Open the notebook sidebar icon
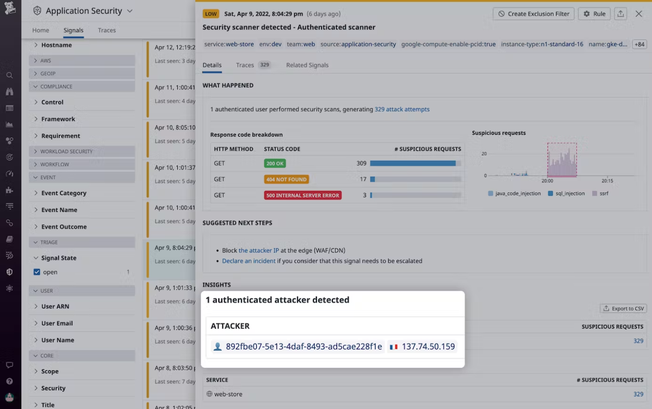Image resolution: width=652 pixels, height=409 pixels. click(9, 239)
